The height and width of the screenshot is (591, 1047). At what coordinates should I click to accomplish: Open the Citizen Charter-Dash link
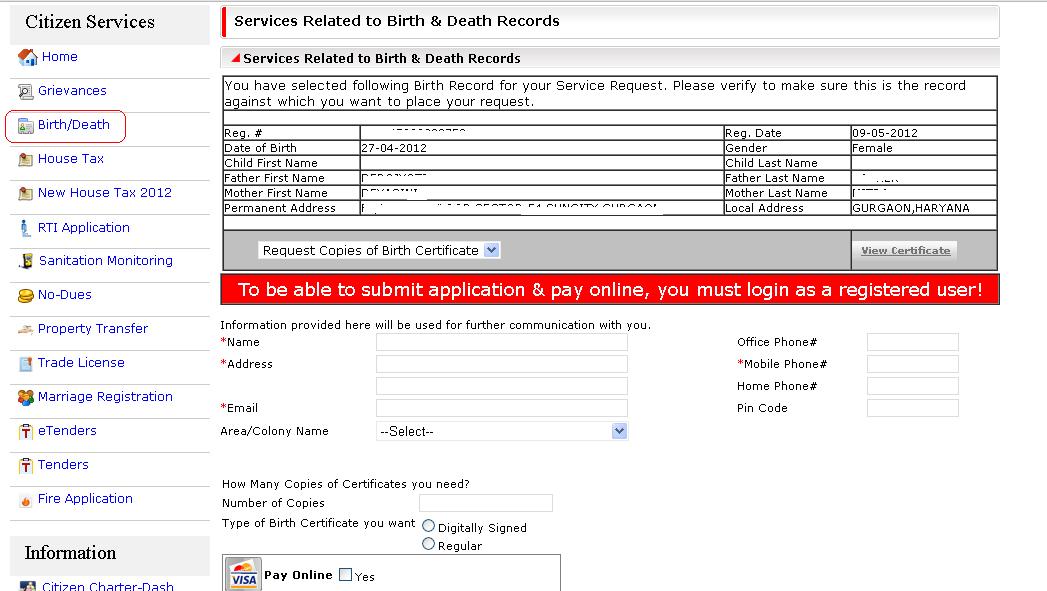tap(108, 586)
